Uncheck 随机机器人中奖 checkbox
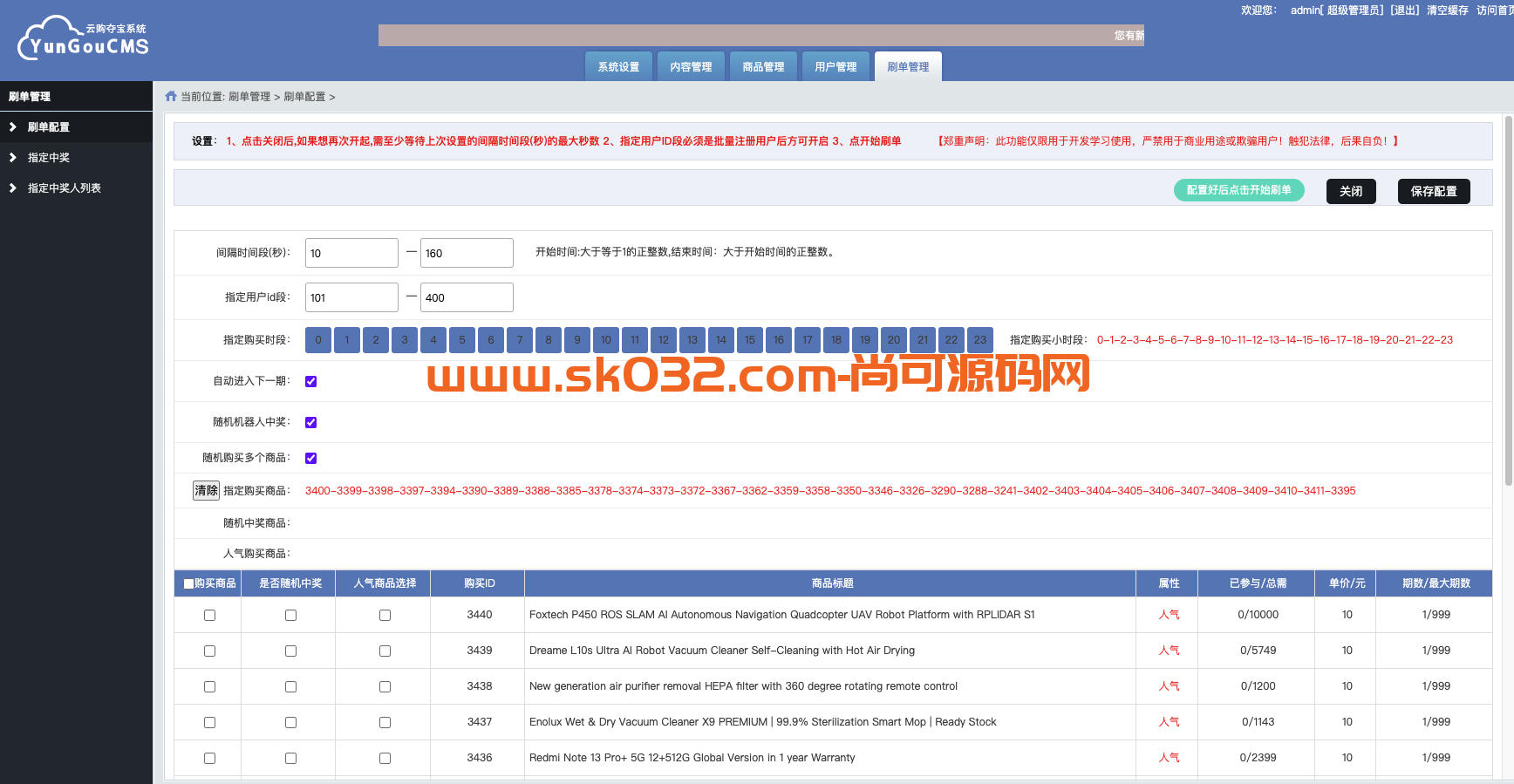 pos(311,423)
